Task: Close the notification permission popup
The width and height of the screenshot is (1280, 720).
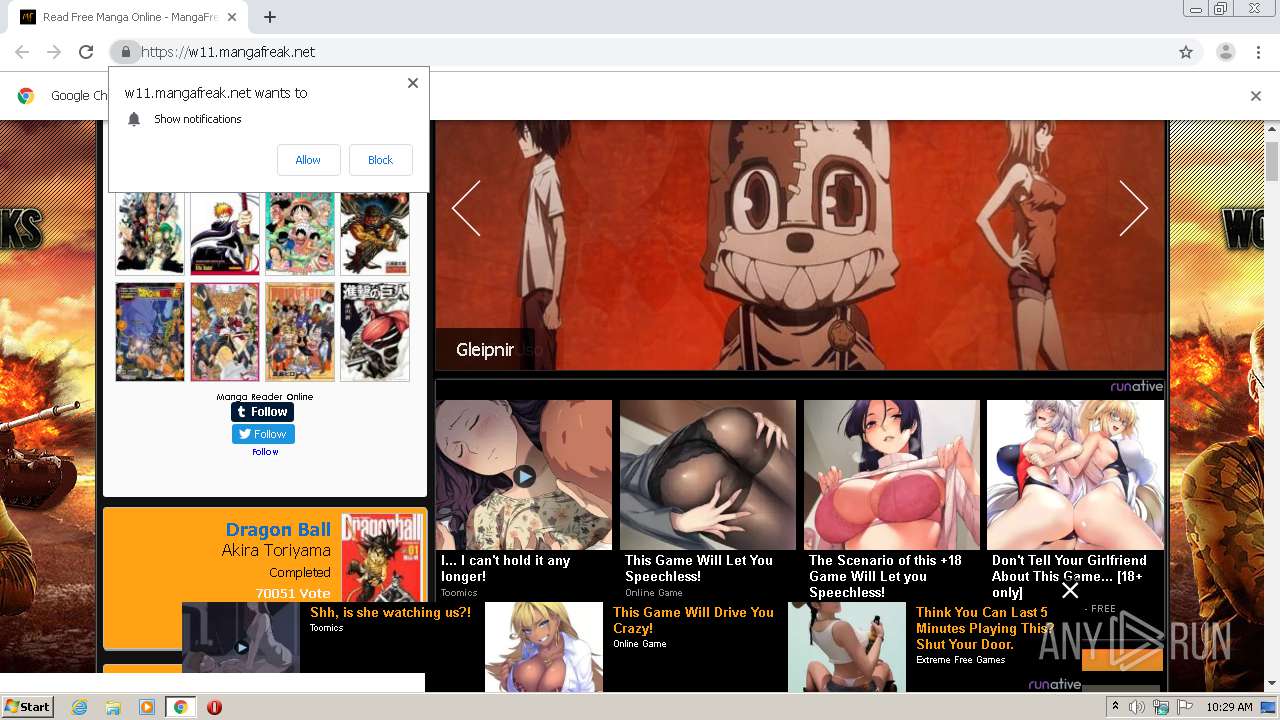Action: pyautogui.click(x=413, y=83)
